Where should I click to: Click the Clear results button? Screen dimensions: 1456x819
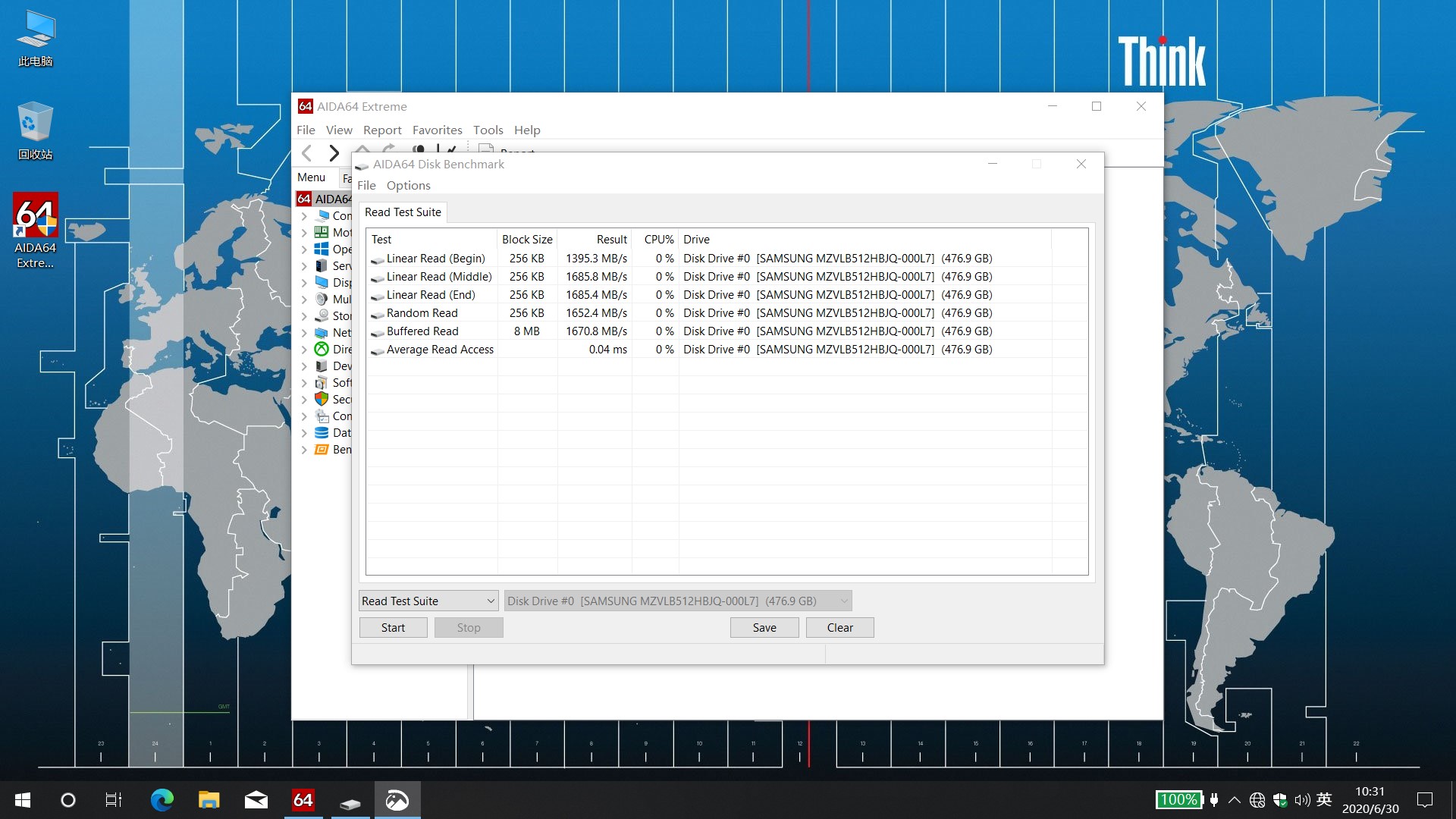(x=839, y=628)
